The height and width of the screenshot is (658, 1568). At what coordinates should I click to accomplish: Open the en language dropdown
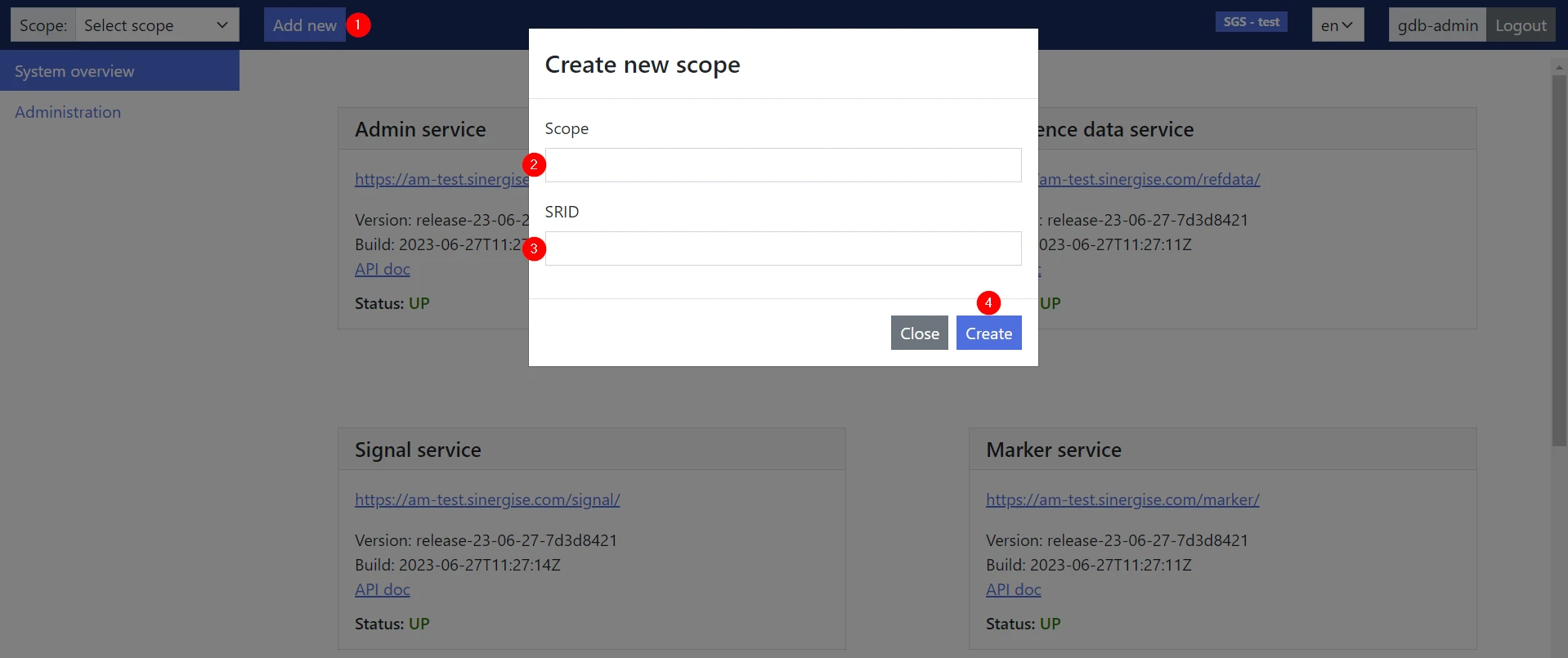(x=1337, y=25)
